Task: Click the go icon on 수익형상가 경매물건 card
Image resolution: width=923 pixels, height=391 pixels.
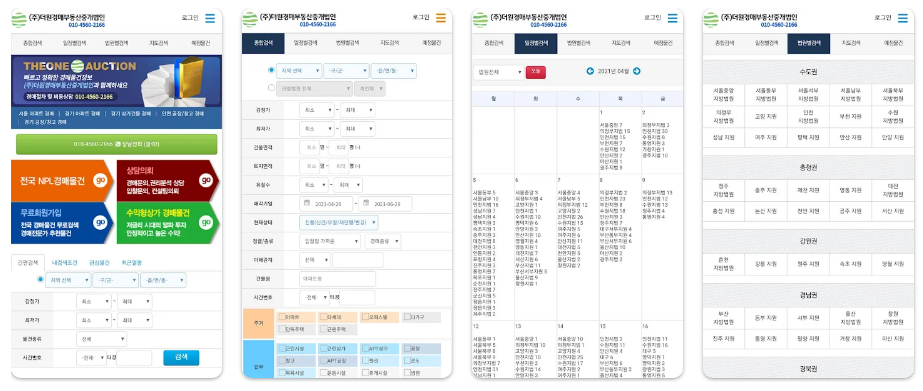Action: (x=206, y=223)
